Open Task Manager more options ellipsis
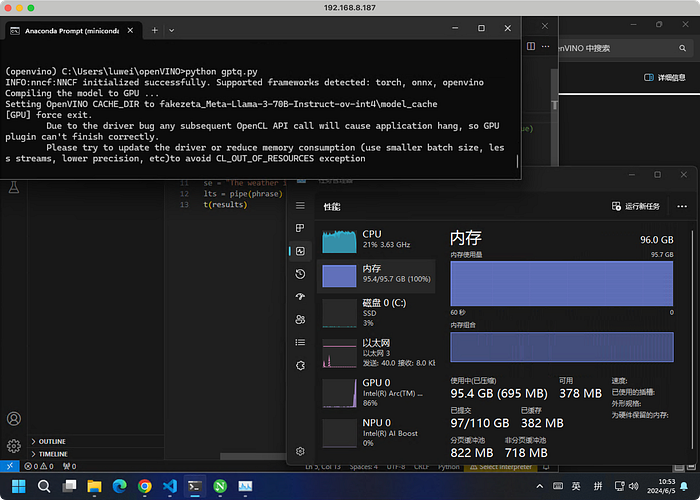Image resolution: width=700 pixels, height=500 pixels. (682, 206)
